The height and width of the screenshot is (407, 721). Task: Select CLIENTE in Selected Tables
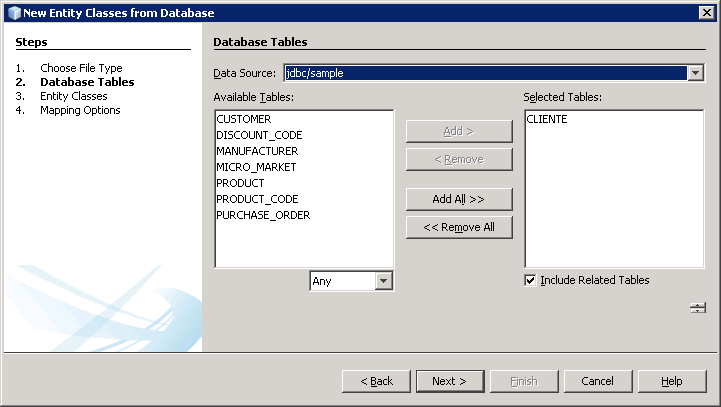pyautogui.click(x=547, y=119)
